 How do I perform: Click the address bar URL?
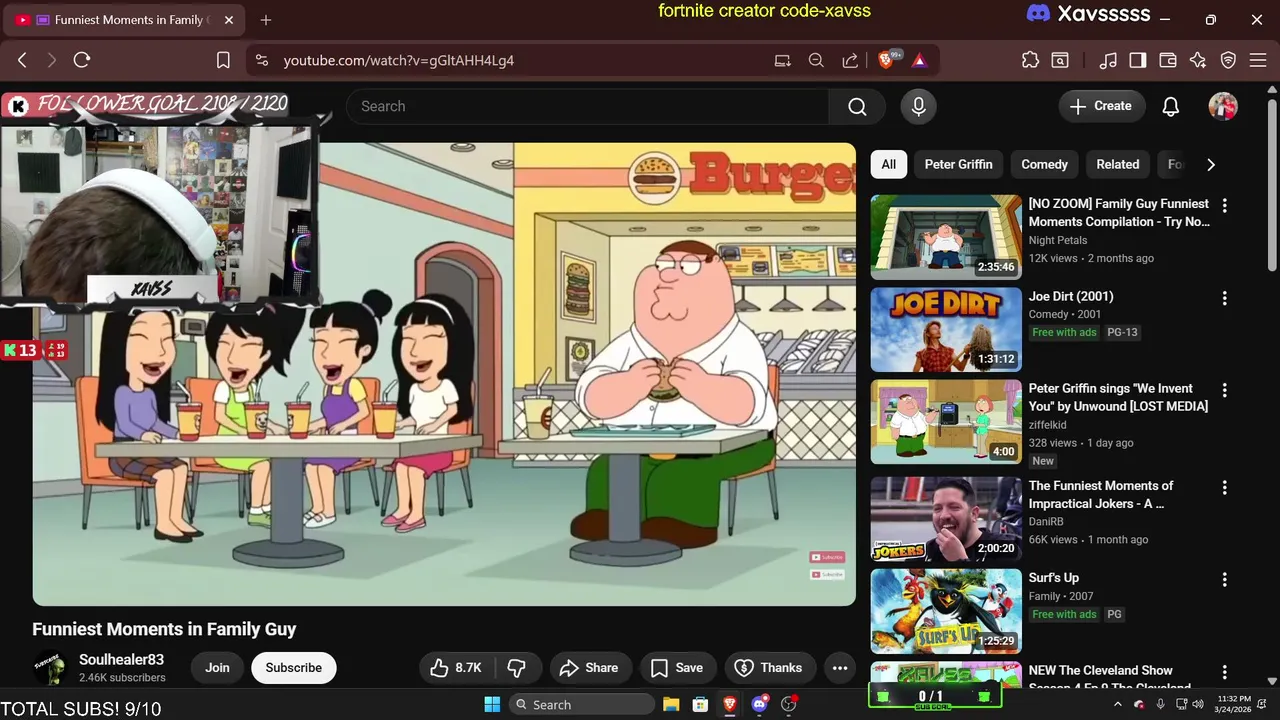(x=398, y=60)
